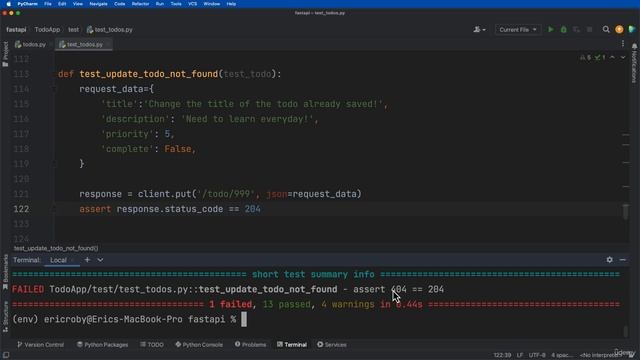Open the Notifications panel bell
640x360 pixels.
(634, 63)
